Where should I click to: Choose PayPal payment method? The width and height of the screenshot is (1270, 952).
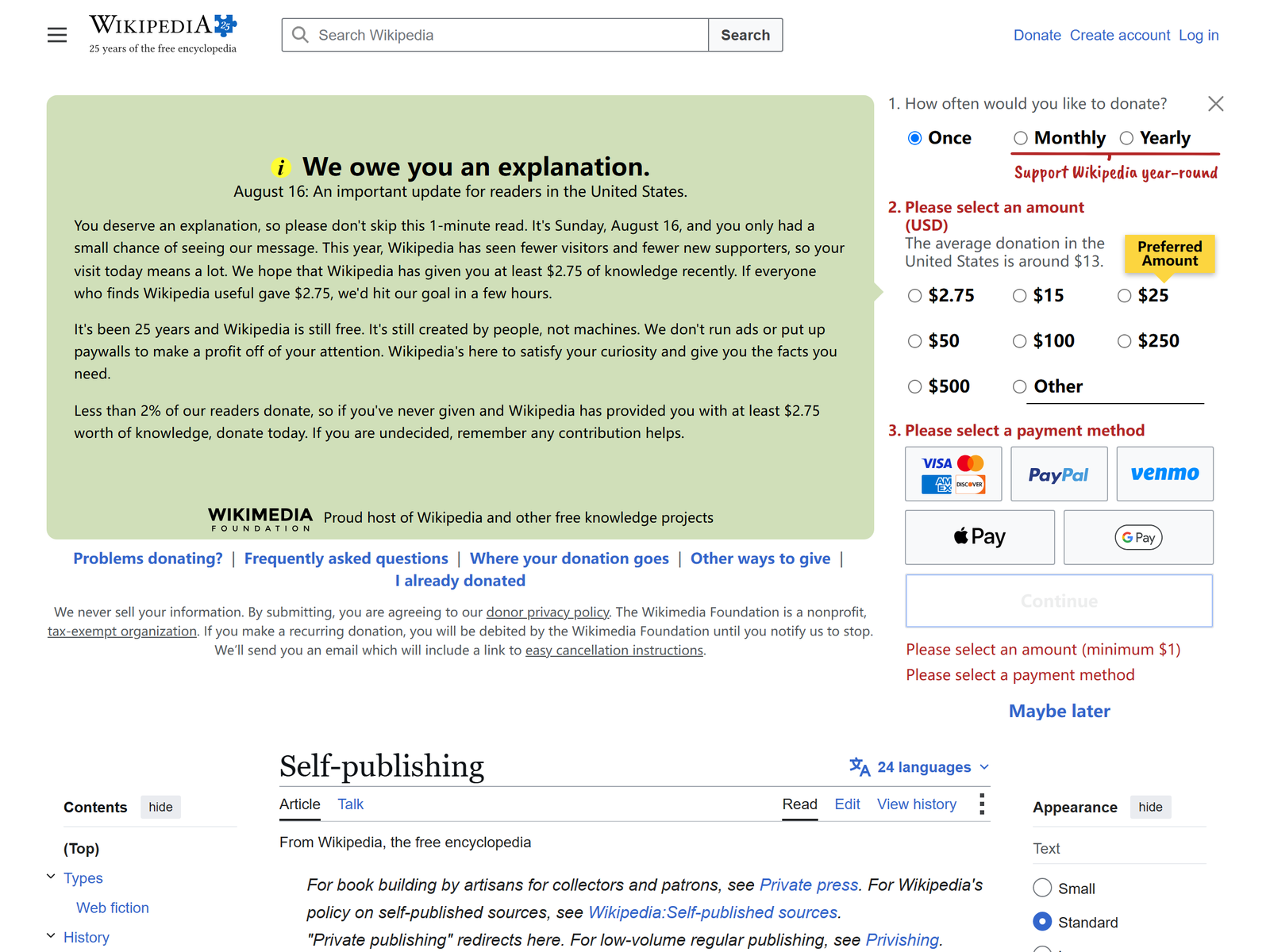[1059, 474]
